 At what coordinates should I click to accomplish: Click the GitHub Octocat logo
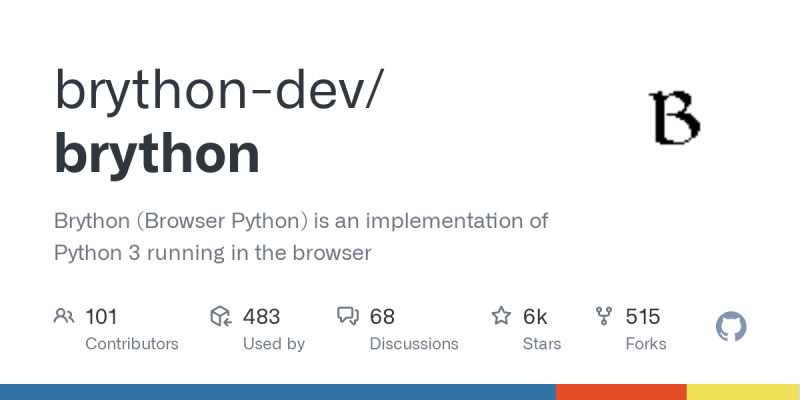[732, 327]
